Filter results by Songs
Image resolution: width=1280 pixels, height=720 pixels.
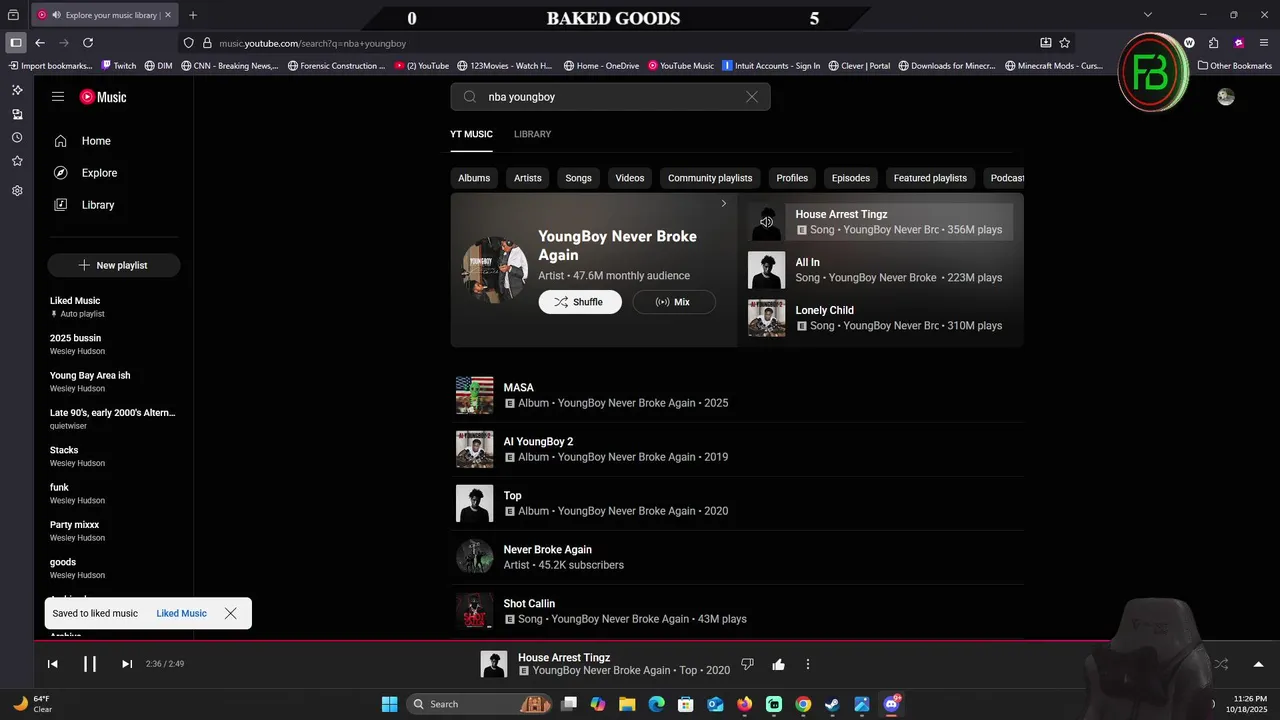pyautogui.click(x=578, y=178)
